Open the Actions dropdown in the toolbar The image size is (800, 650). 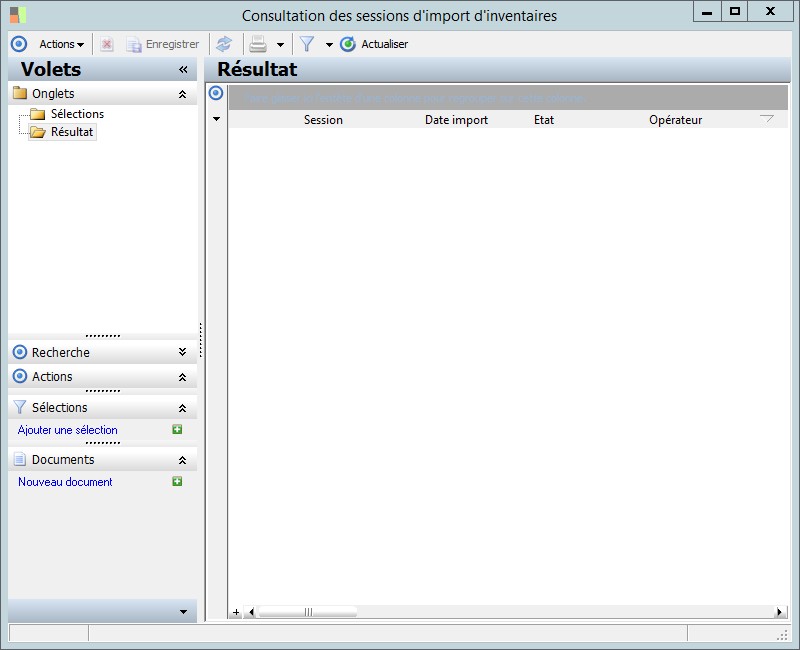[x=61, y=44]
